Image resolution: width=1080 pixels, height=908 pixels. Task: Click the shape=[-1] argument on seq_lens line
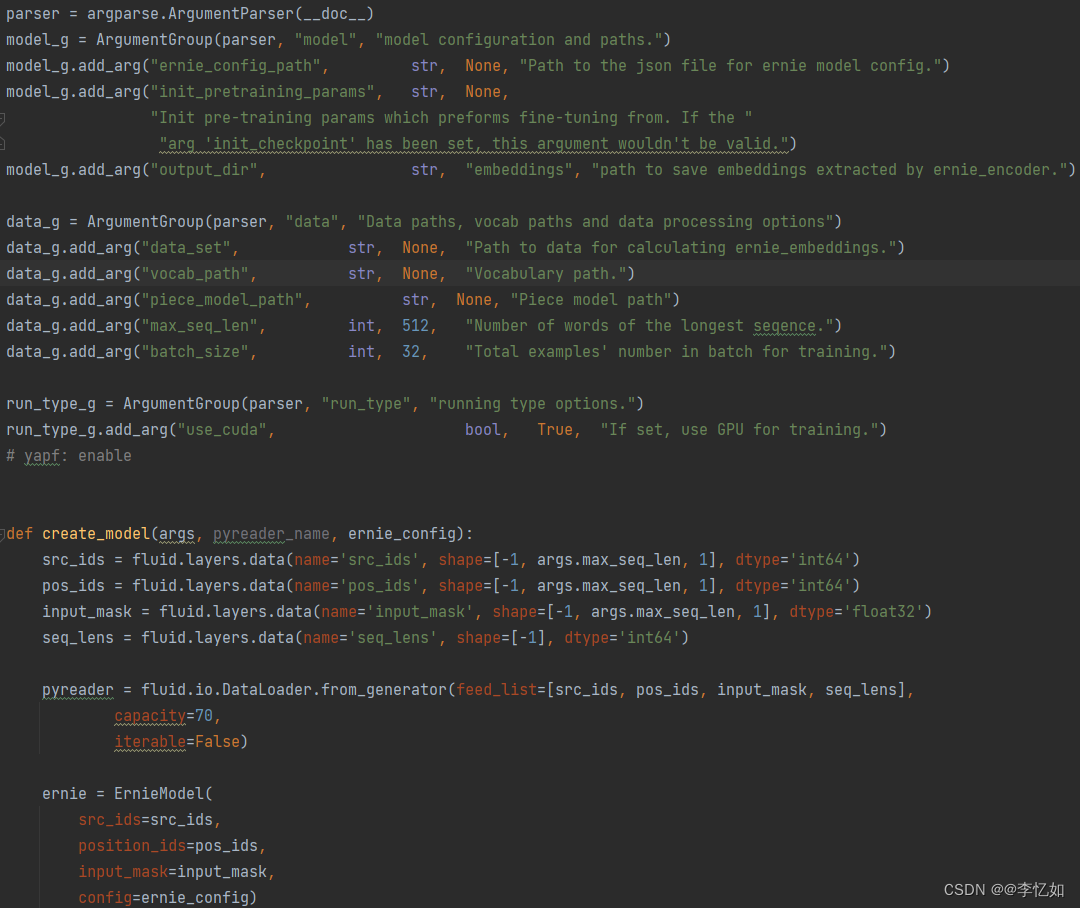[501, 638]
